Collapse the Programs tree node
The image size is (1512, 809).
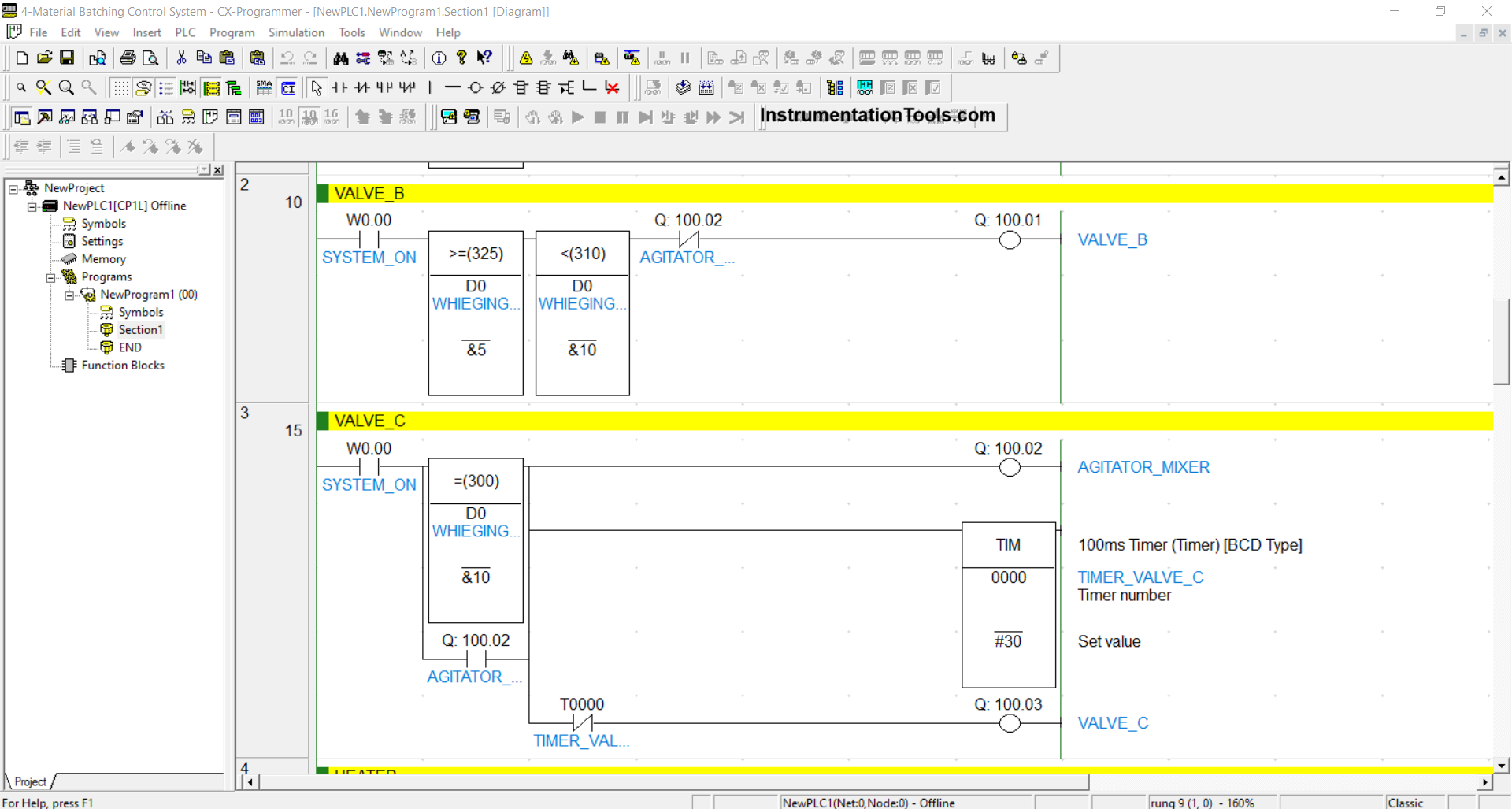point(50,277)
